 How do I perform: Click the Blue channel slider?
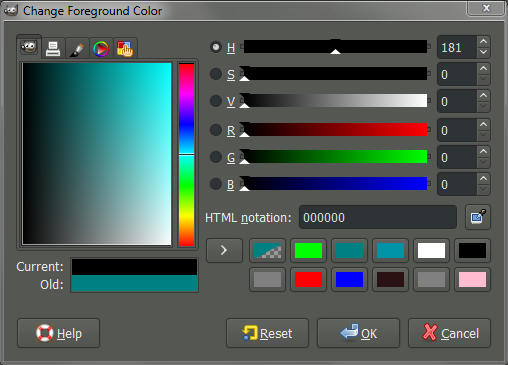pyautogui.click(x=335, y=184)
